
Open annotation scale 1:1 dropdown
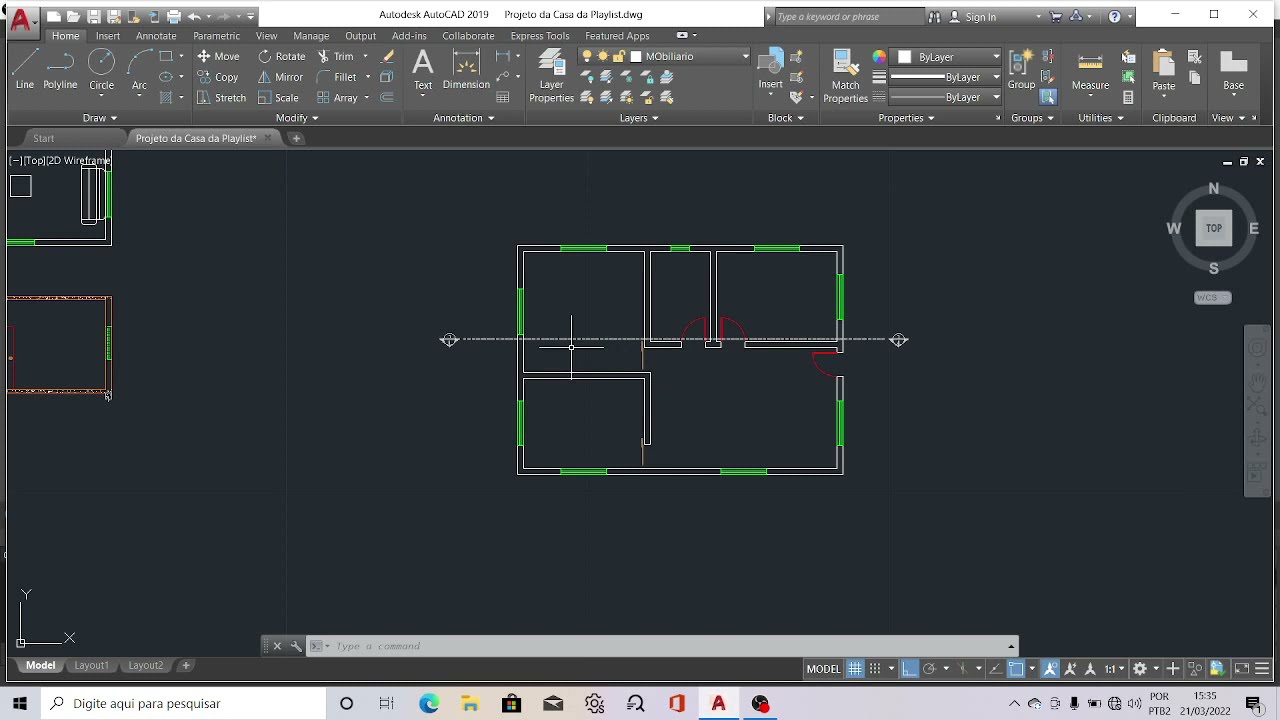click(1113, 668)
